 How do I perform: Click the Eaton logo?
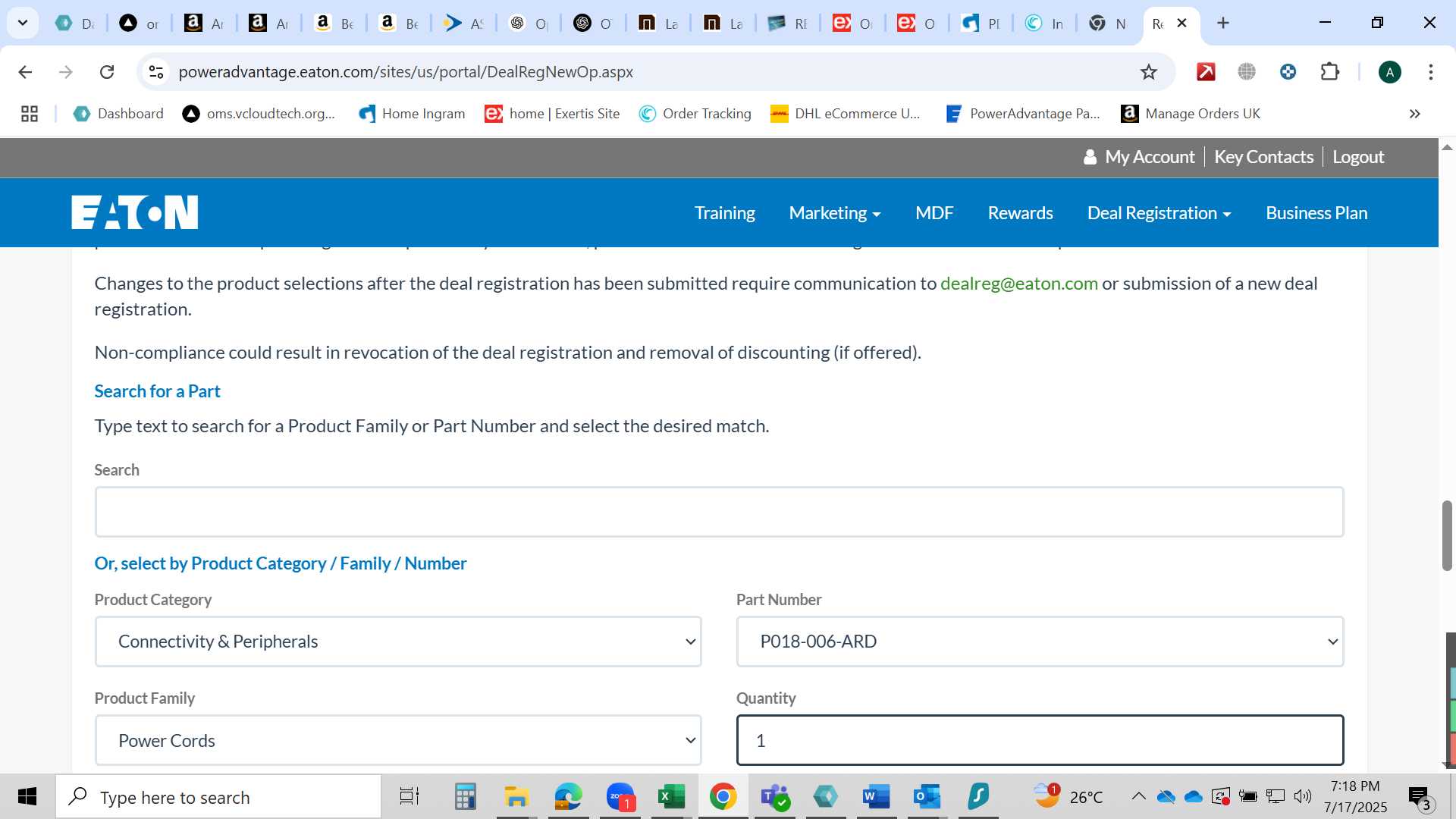(135, 212)
